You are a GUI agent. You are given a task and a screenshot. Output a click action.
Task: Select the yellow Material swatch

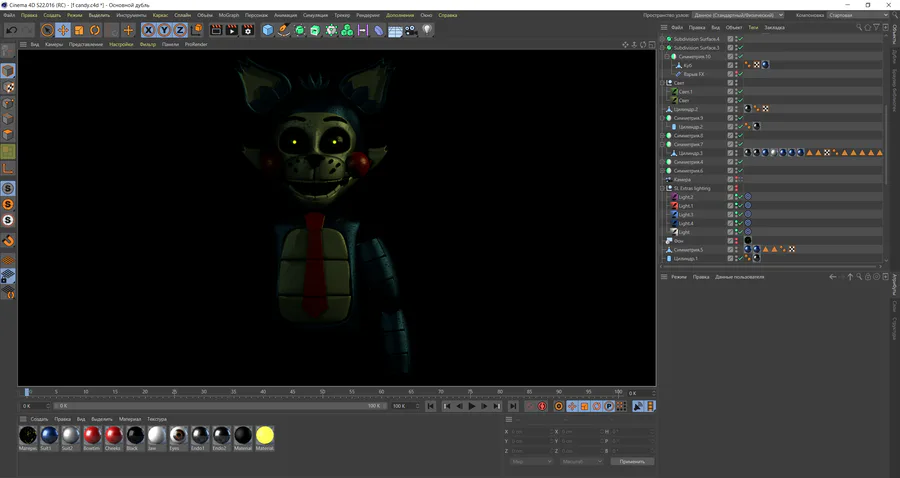(265, 436)
